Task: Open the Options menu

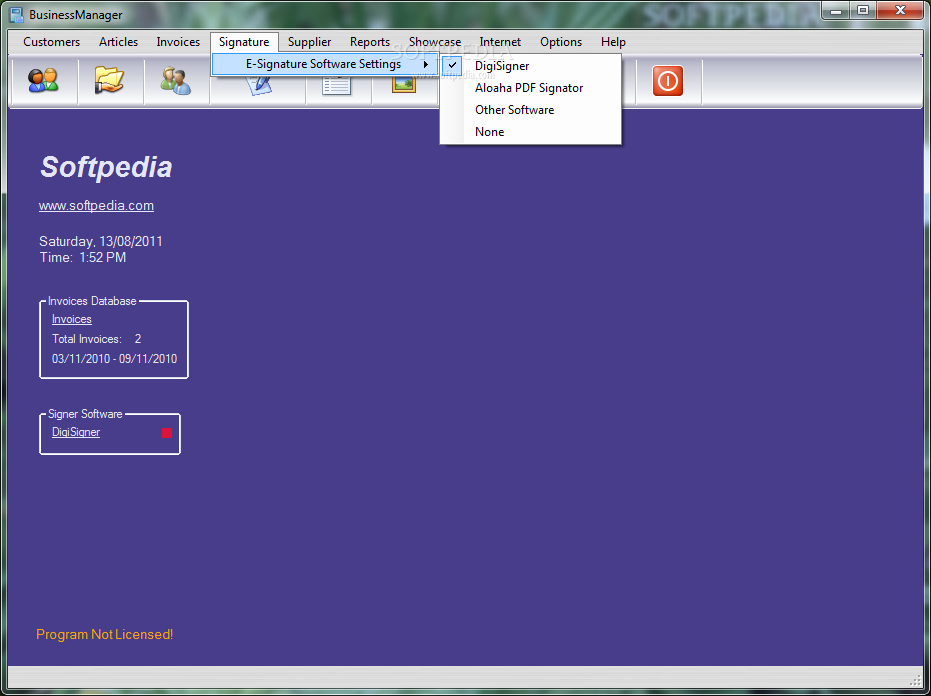Action: click(561, 42)
